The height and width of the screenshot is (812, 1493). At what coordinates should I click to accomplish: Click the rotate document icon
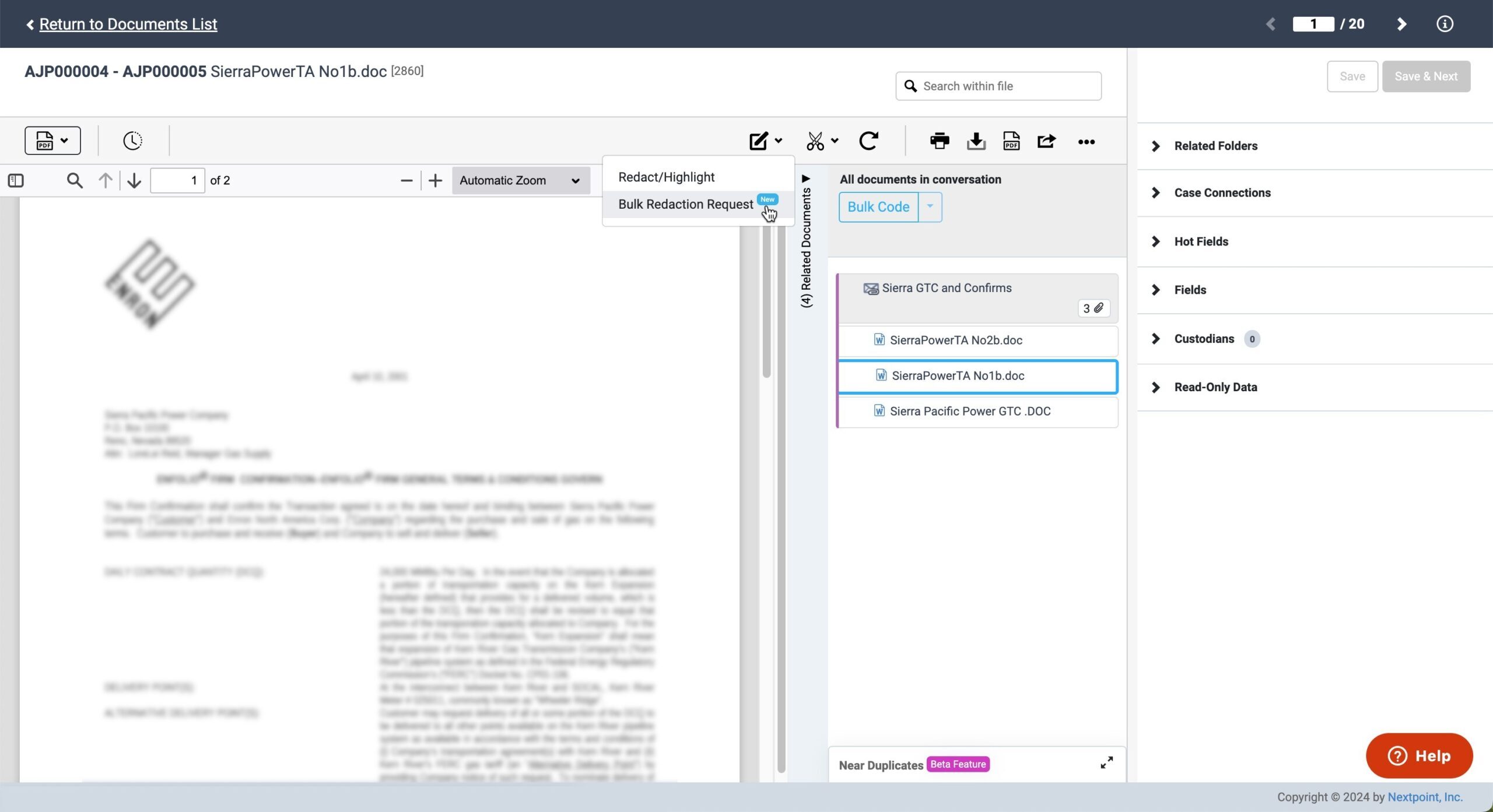point(868,141)
